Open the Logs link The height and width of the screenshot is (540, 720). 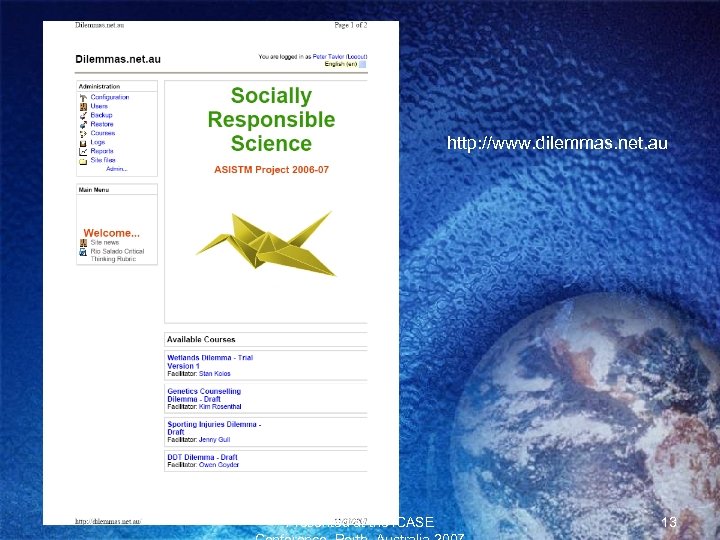point(98,142)
